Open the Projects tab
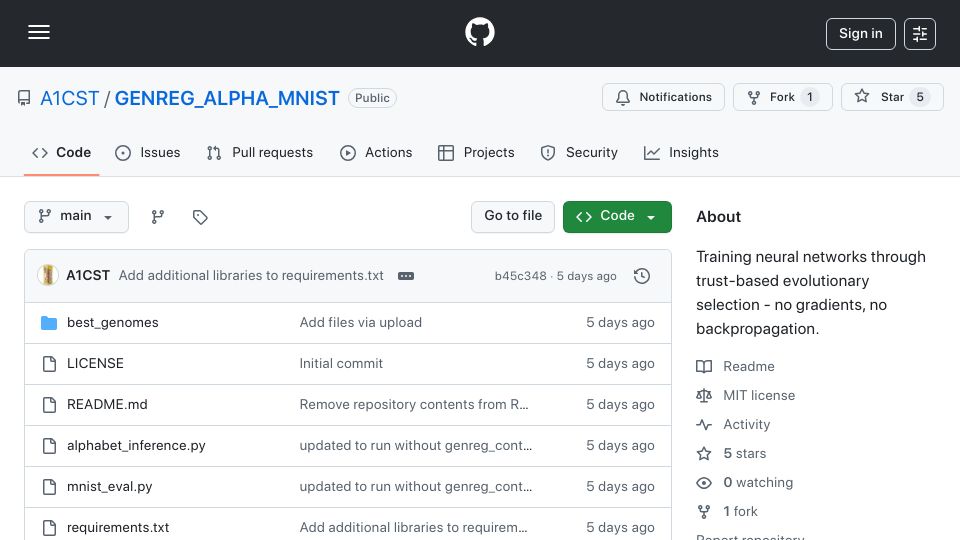Image resolution: width=960 pixels, height=540 pixels. tap(476, 152)
